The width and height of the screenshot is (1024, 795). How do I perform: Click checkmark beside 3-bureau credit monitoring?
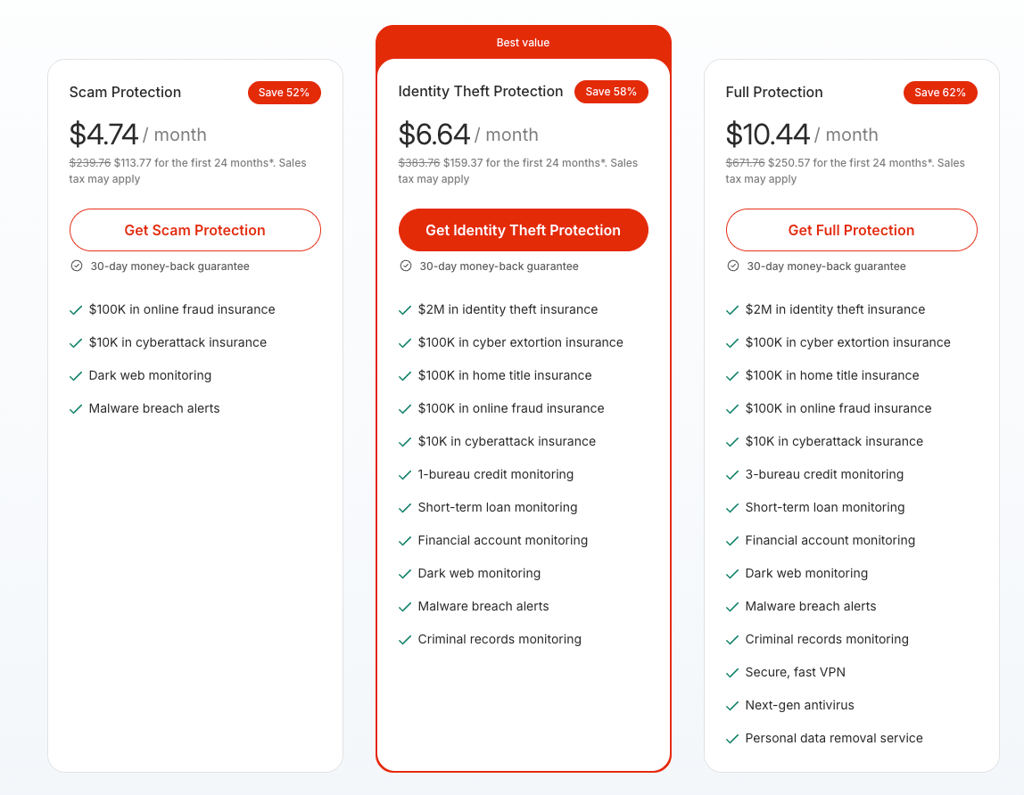pos(732,475)
